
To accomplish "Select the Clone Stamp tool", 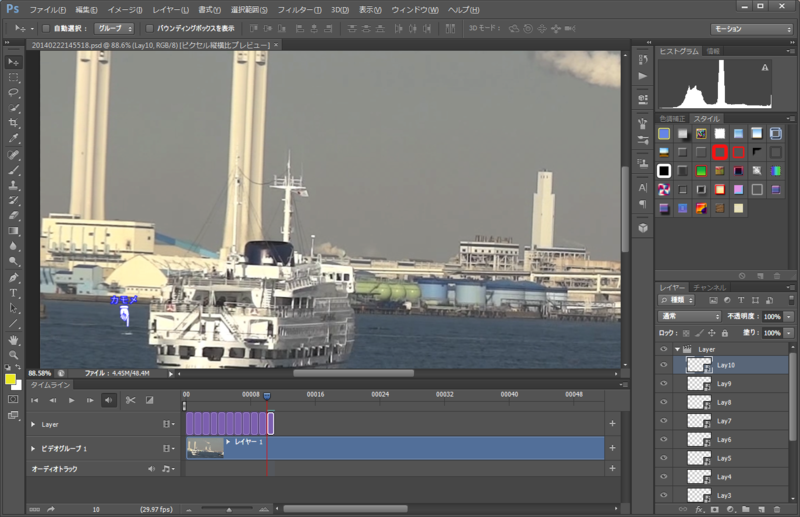I will [13, 185].
